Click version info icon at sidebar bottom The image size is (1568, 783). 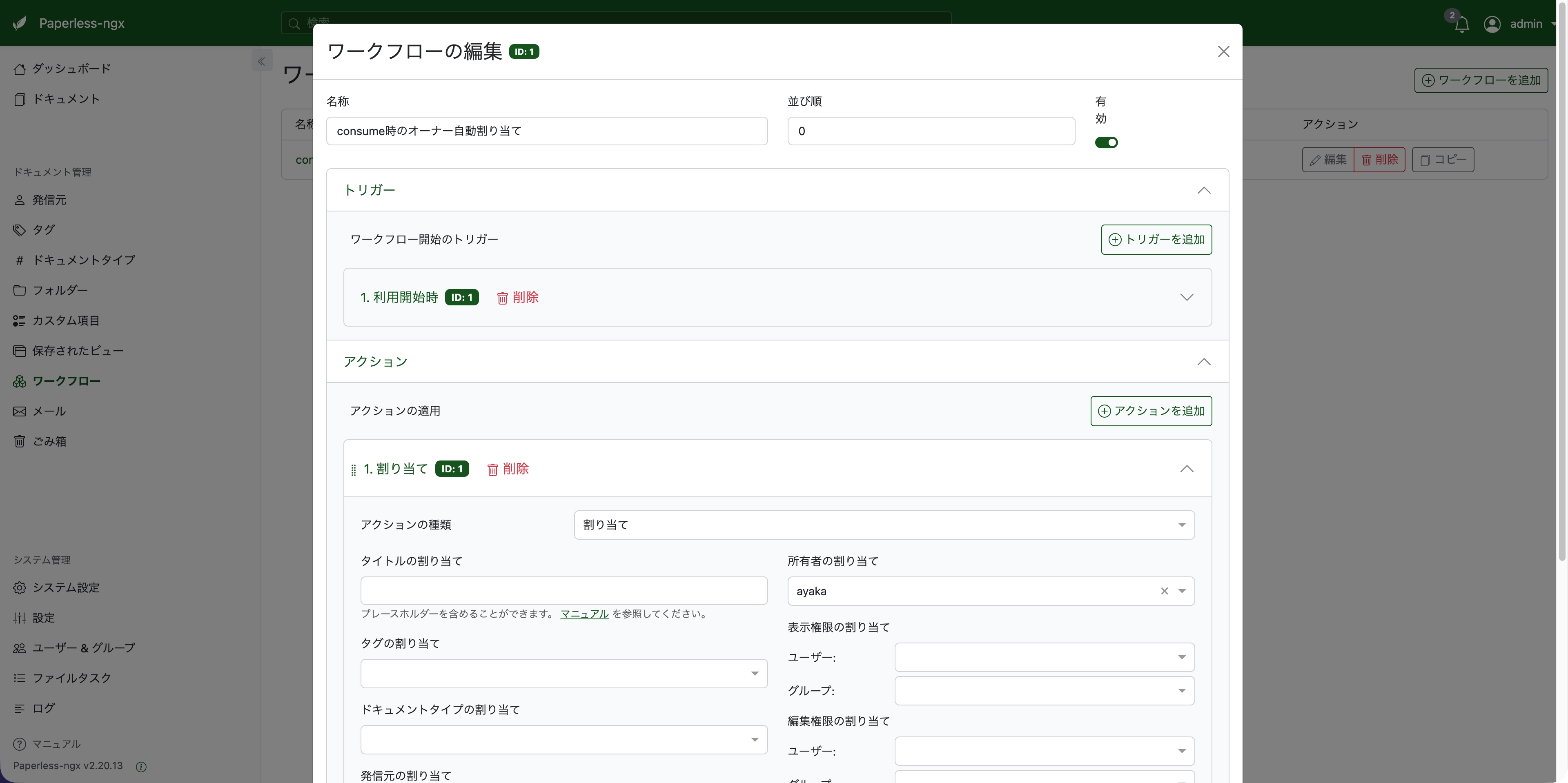(141, 767)
